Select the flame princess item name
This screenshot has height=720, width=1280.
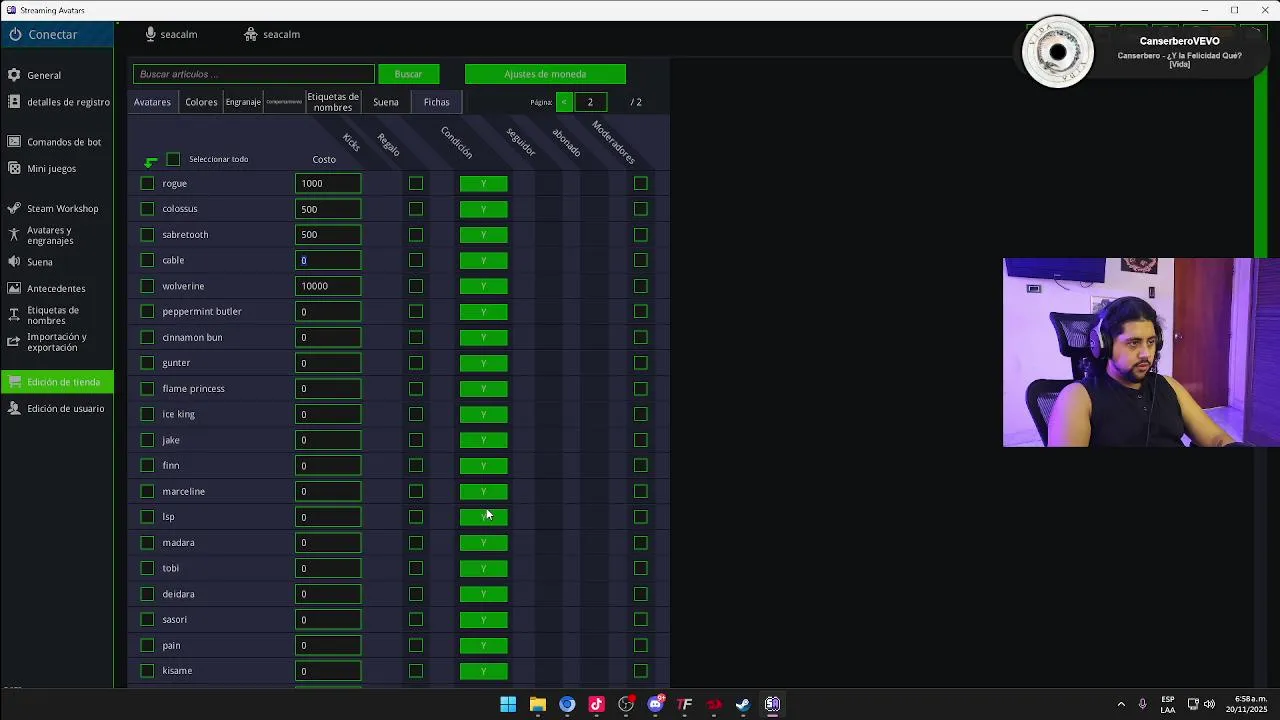pos(194,388)
